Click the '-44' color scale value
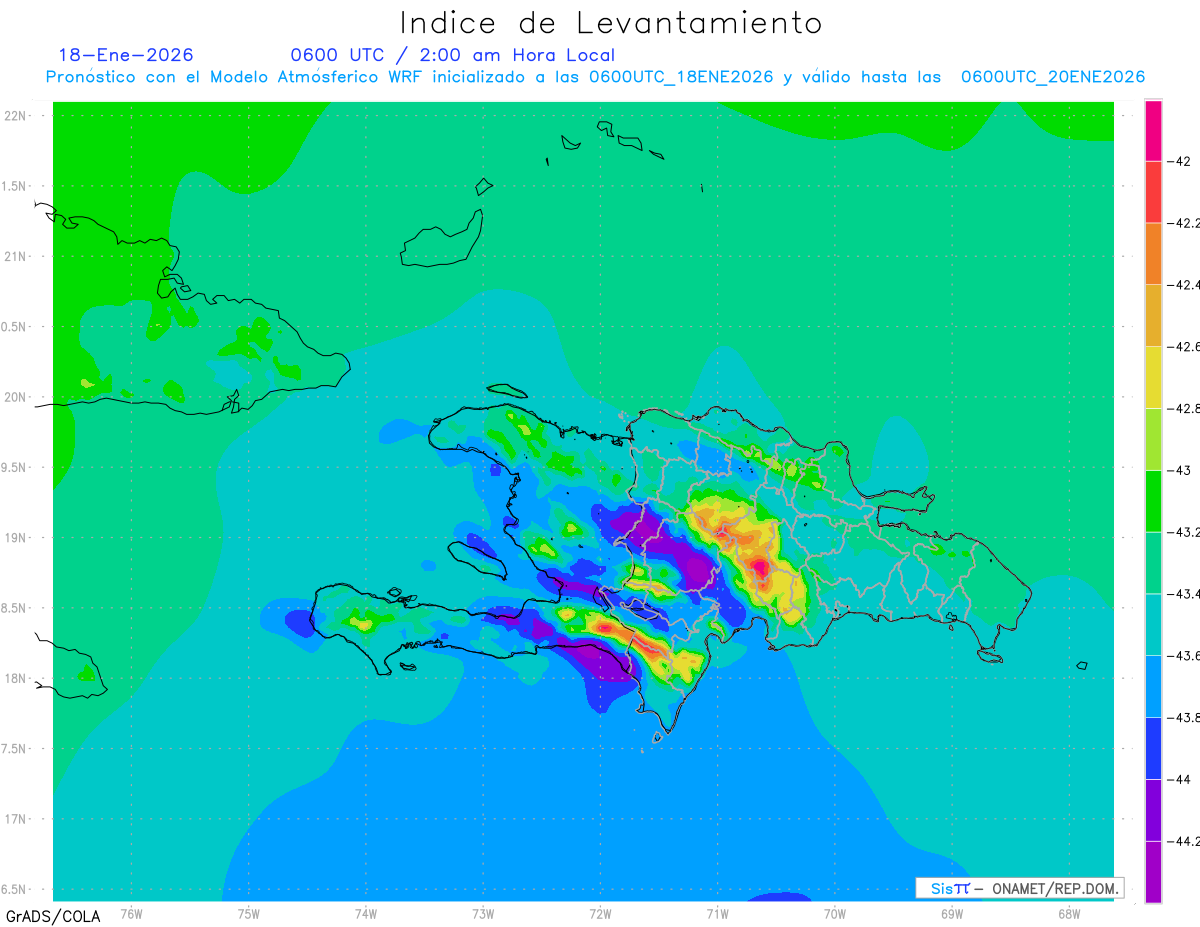This screenshot has width=1200, height=927. [x=1178, y=779]
